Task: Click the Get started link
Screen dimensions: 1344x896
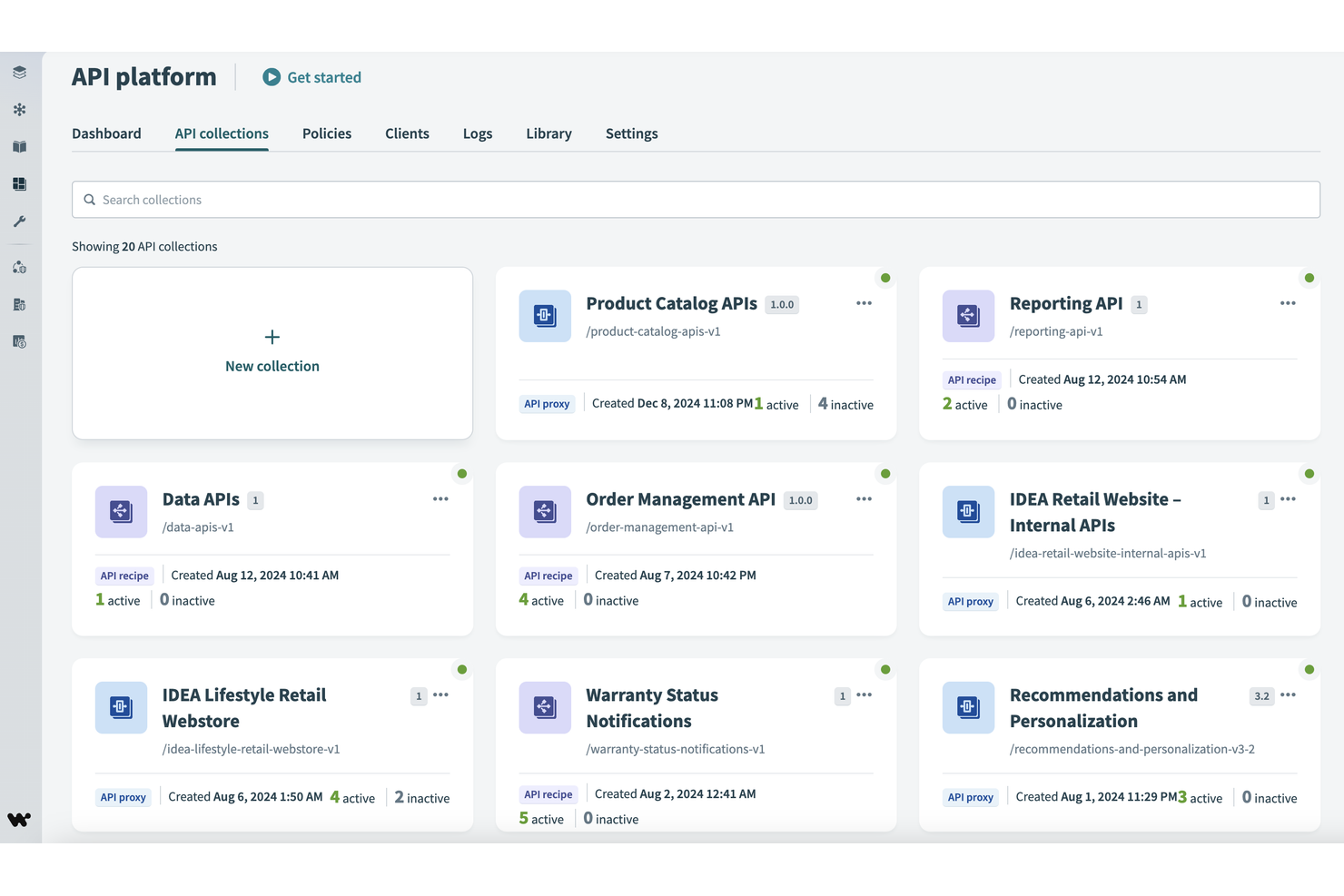Action: tap(311, 77)
